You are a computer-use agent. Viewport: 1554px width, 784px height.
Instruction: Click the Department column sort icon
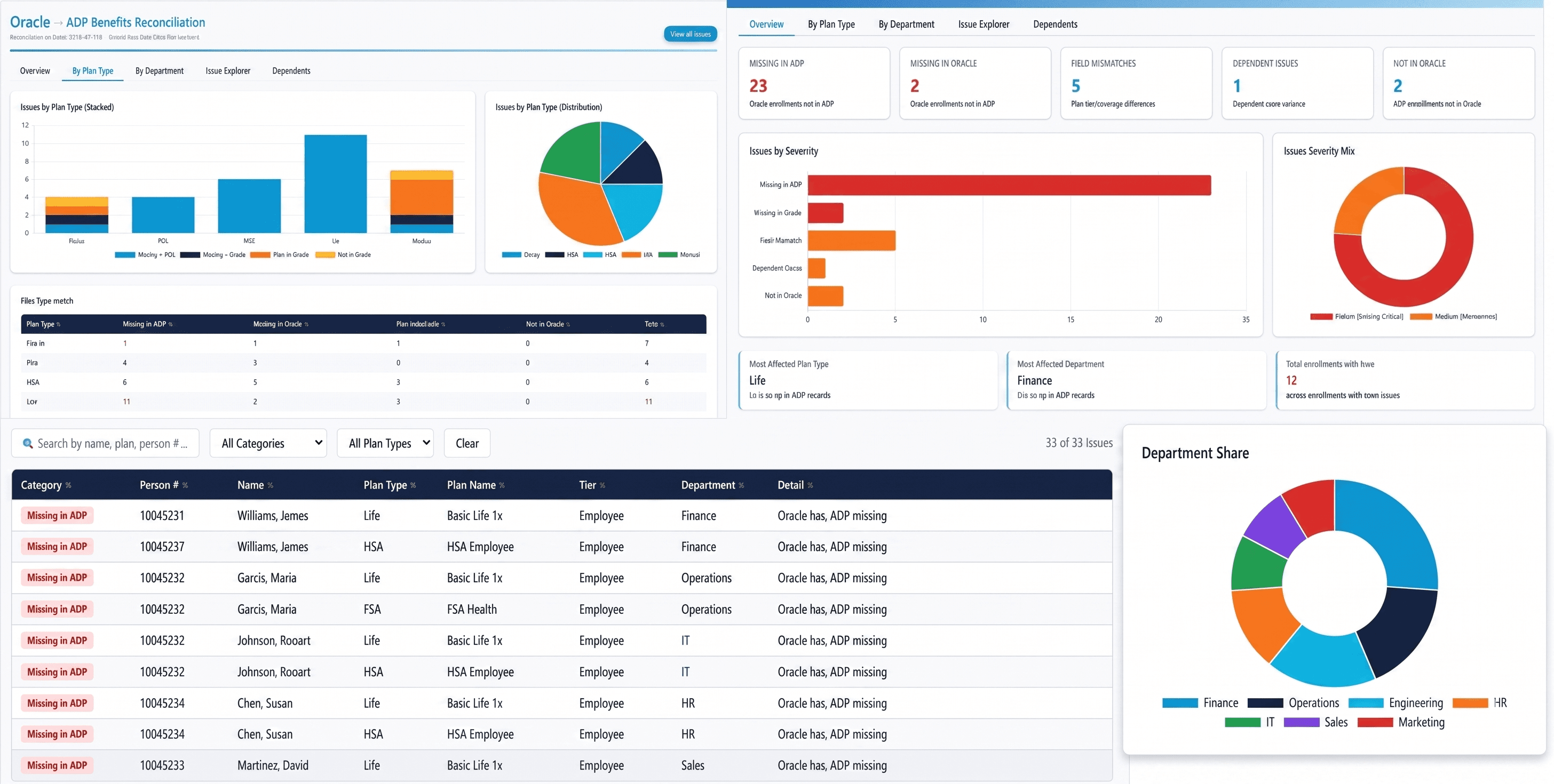tap(741, 485)
